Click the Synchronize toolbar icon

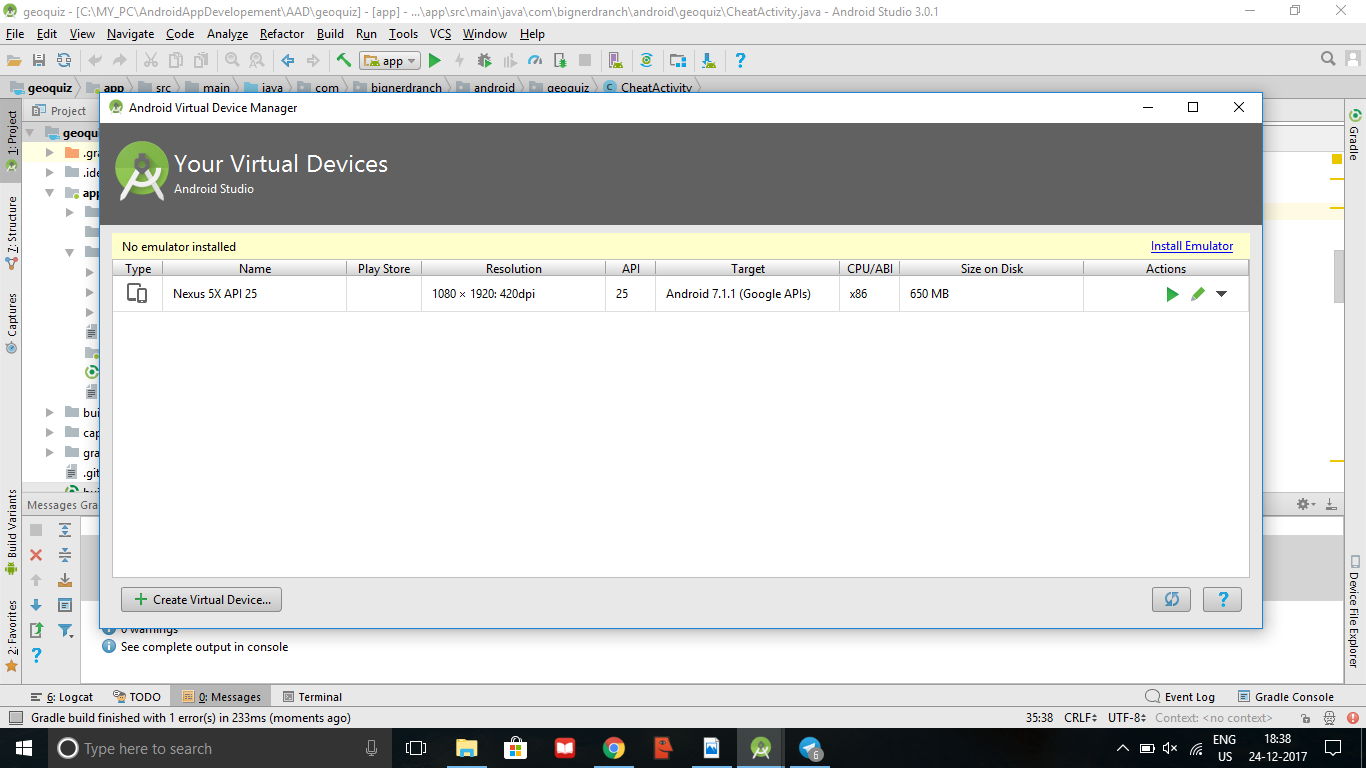click(x=64, y=61)
